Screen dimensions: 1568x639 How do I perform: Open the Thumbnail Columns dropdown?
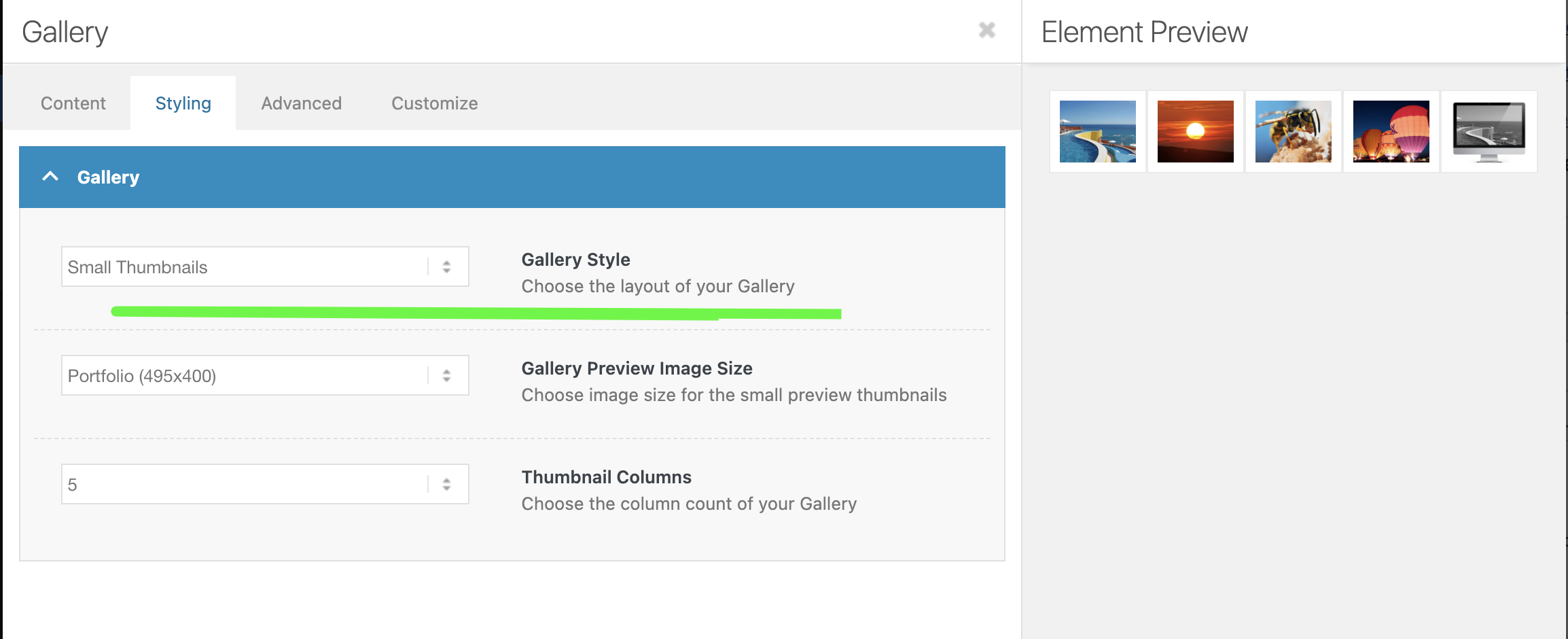245,484
